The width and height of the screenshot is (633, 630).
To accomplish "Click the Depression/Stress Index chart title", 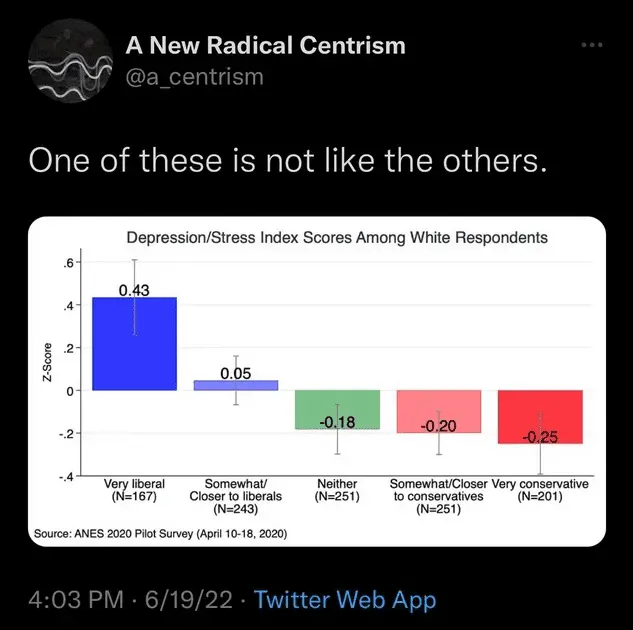I will point(337,238).
